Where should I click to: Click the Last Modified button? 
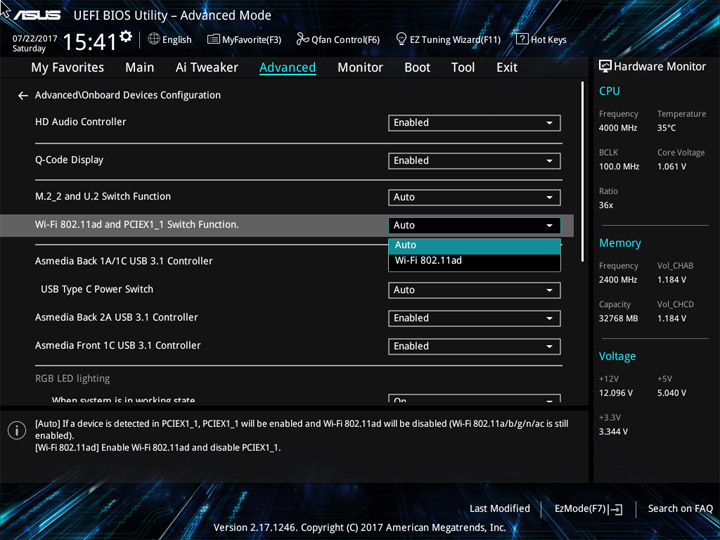pyautogui.click(x=500, y=509)
